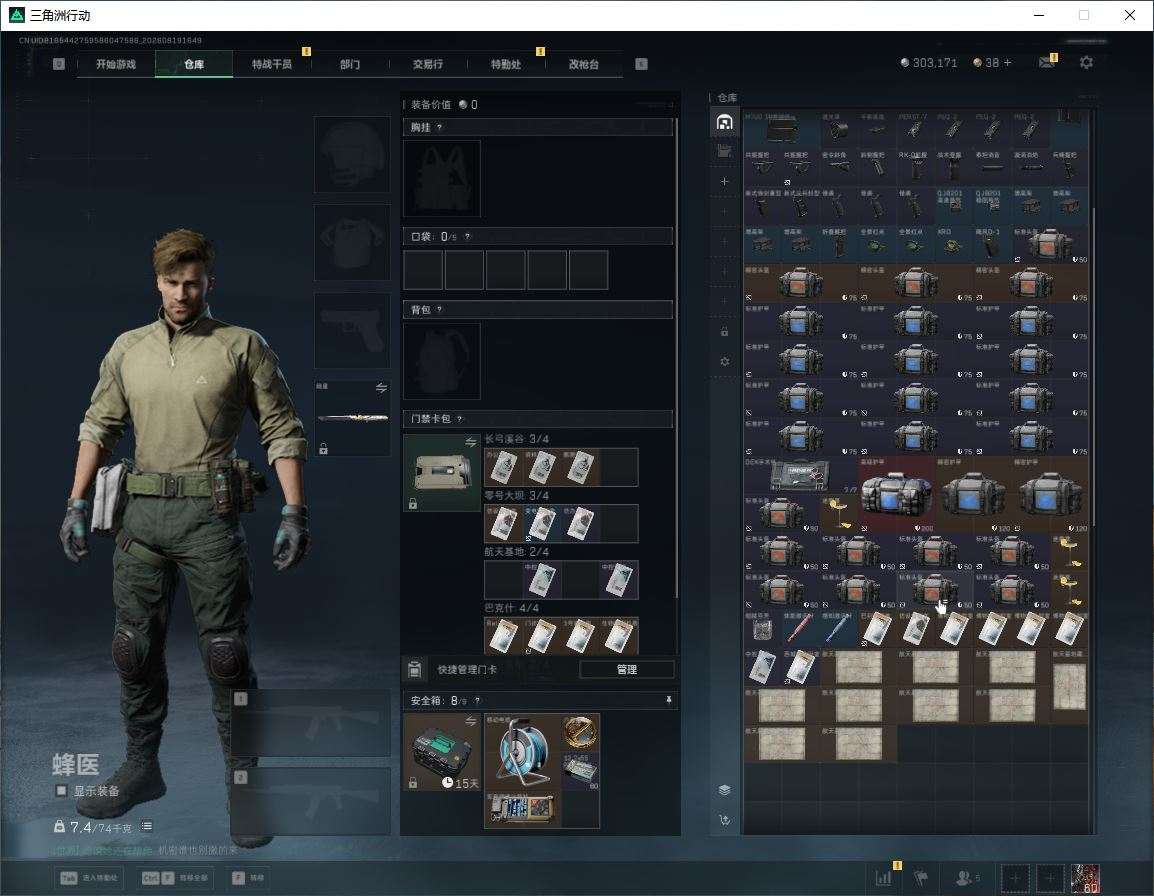Click the flag icon in bottom bar
Image resolution: width=1154 pixels, height=896 pixels.
tap(921, 878)
